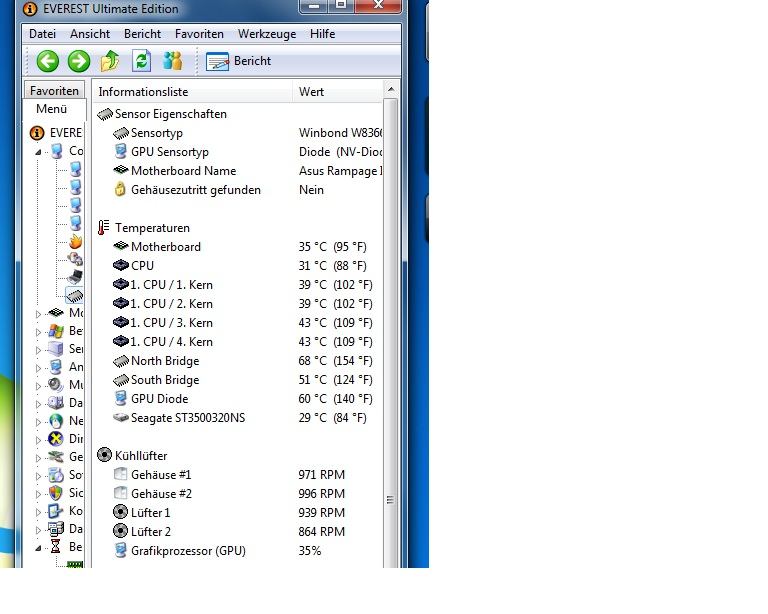Click the DirectX X icon in tree

(x=56, y=439)
